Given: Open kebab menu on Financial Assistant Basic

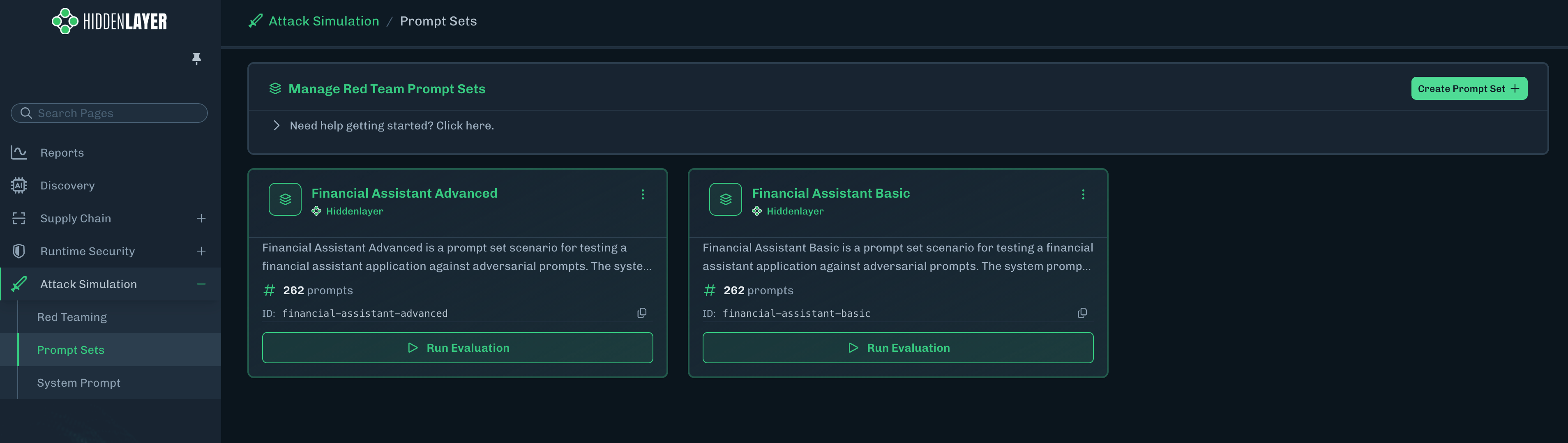Looking at the screenshot, I should click(1083, 194).
